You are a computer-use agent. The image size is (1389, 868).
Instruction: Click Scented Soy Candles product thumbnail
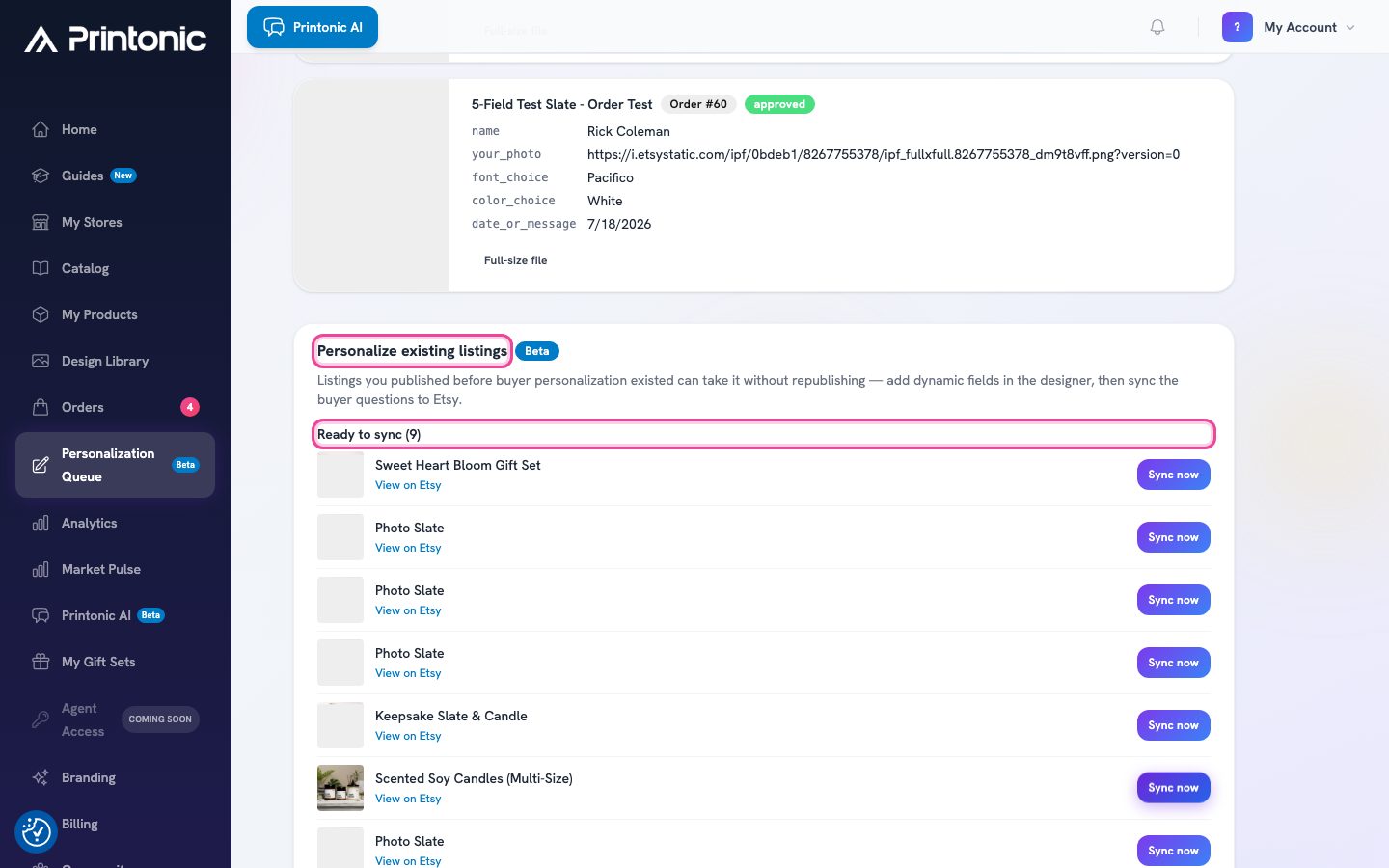coord(340,788)
